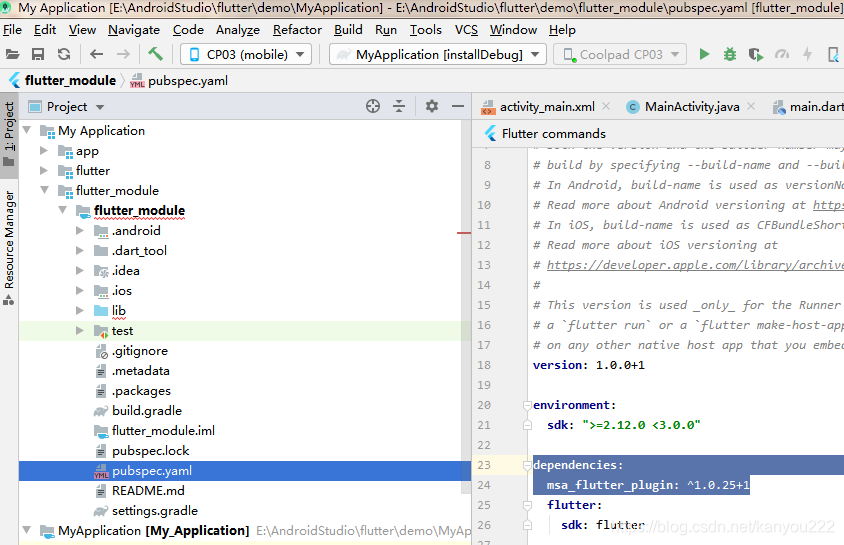This screenshot has width=844, height=545.
Task: Select pubspec.lock in the project tree
Action: coord(151,451)
